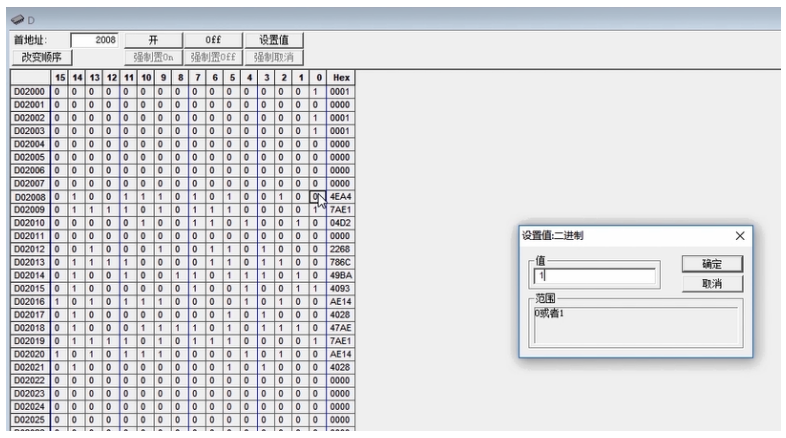
Task: Click bit 15 cell of row D02020
Action: 59,352
